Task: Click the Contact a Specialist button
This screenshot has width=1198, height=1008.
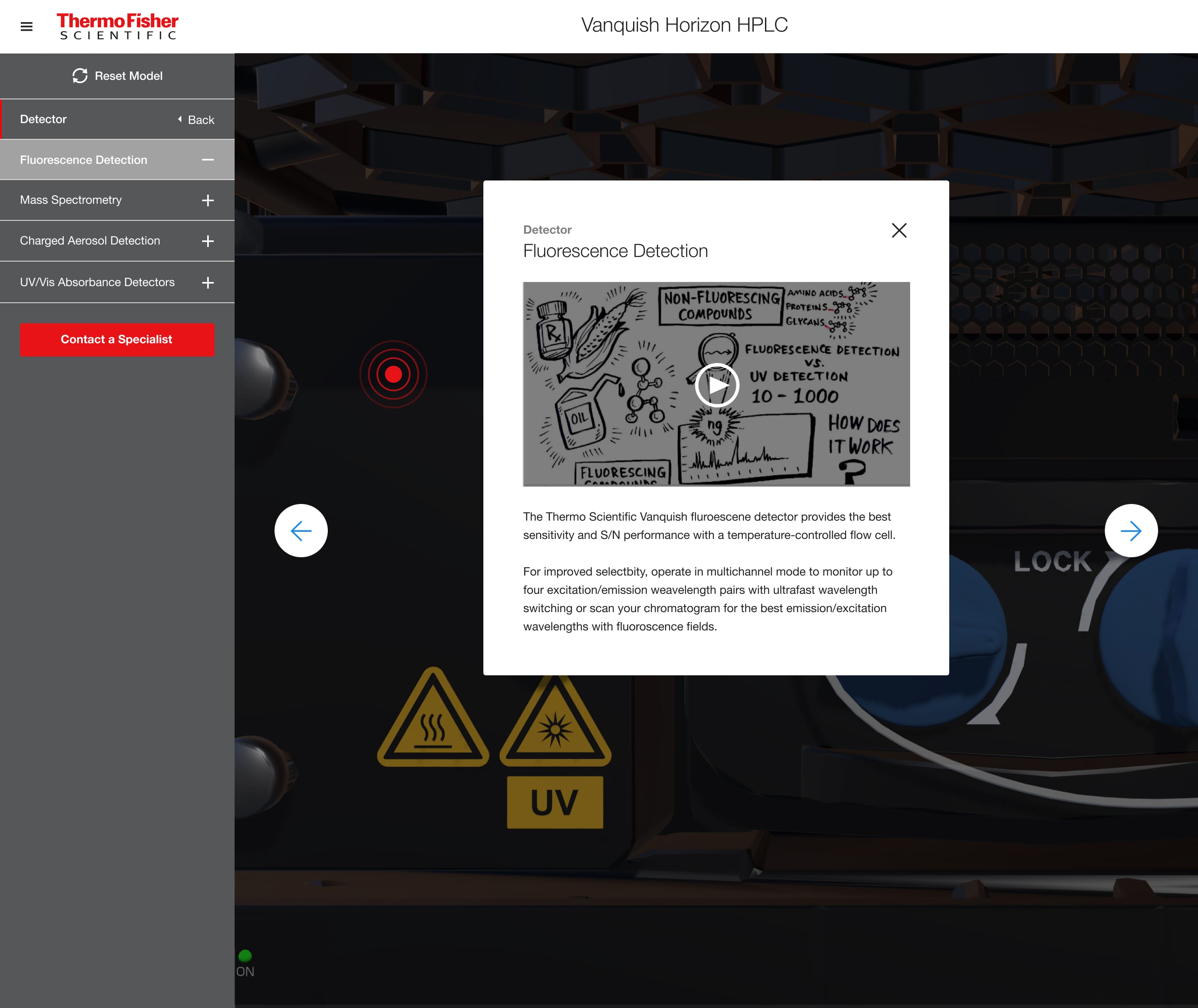Action: [117, 340]
